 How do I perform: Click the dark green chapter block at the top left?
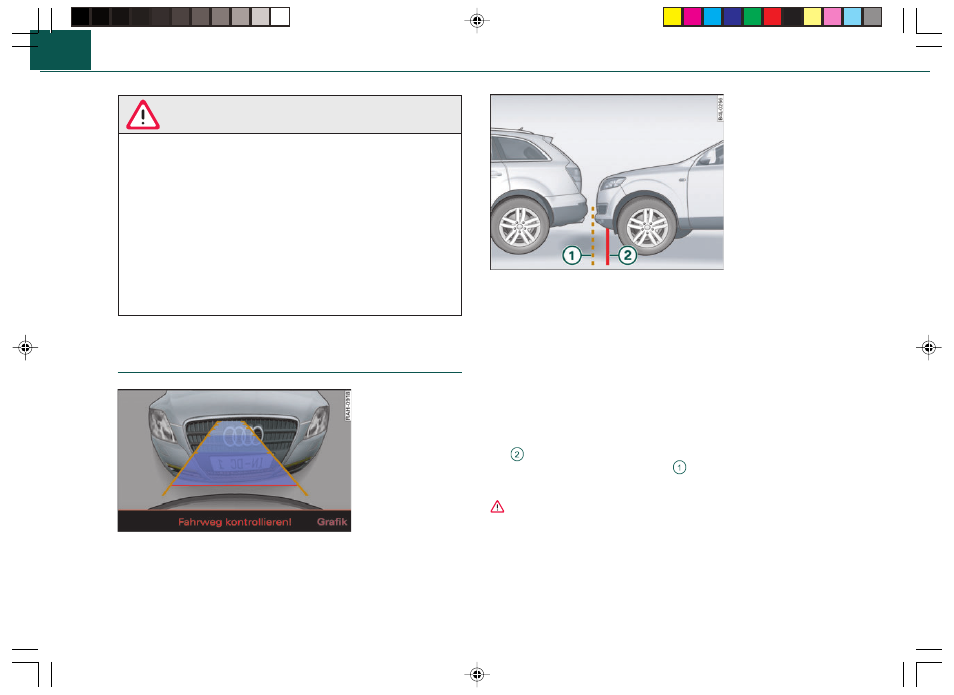[x=60, y=50]
